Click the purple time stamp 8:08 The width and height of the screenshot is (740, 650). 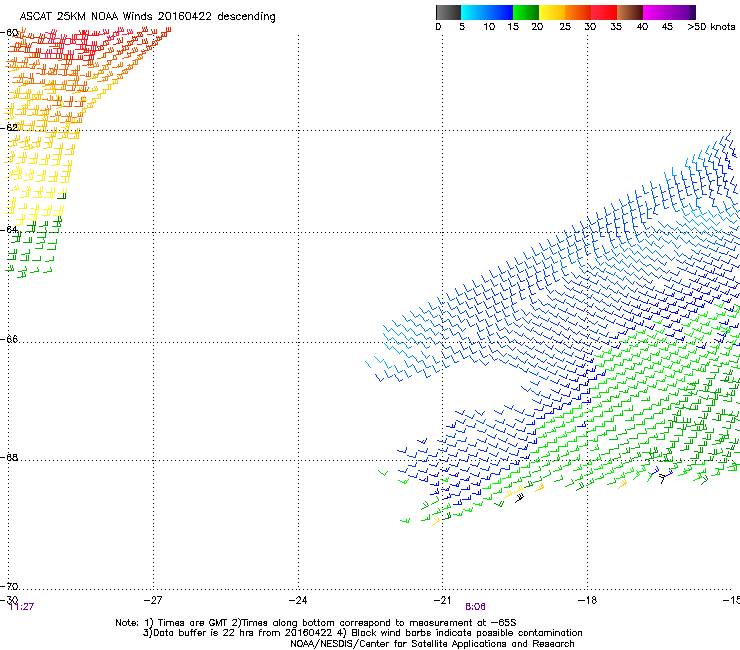(x=475, y=607)
